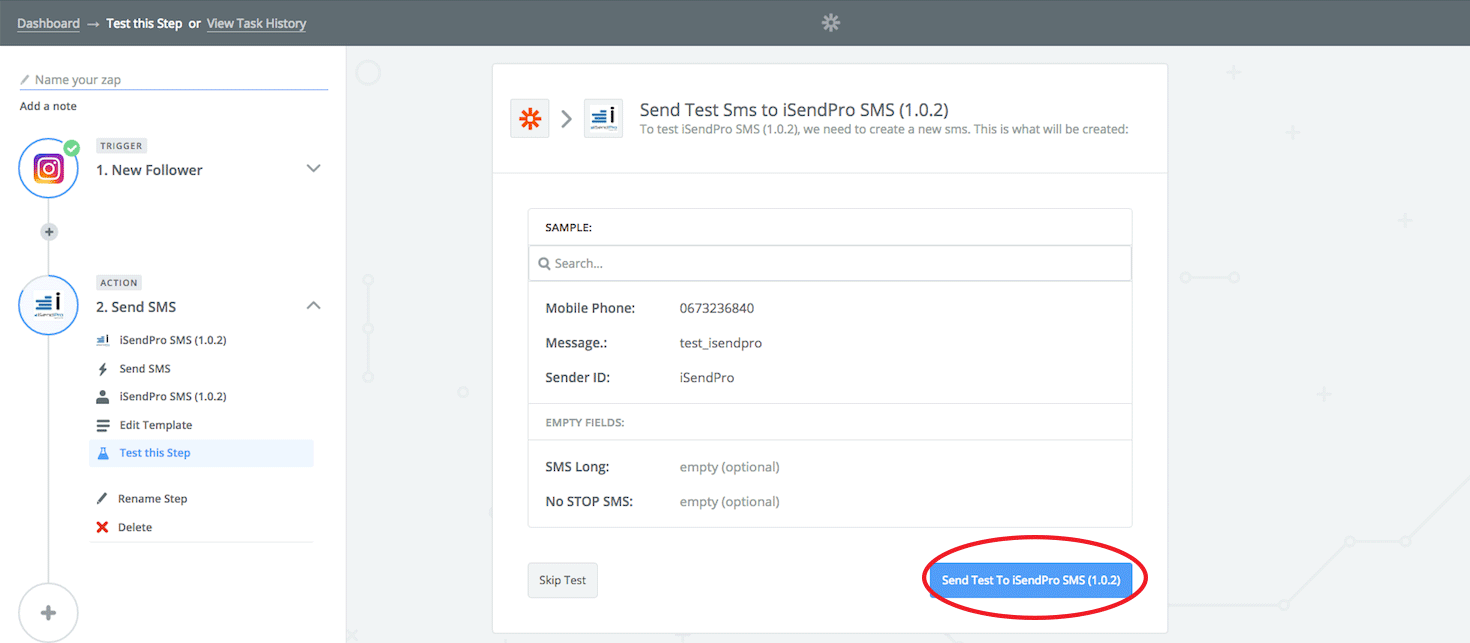Send Test To iSendPro SMS (1.0.2)
Screen dimensions: 1470x643
pyautogui.click(x=1030, y=580)
